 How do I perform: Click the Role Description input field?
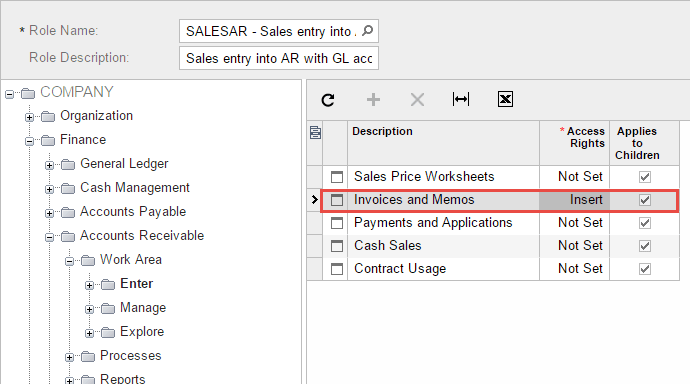click(279, 58)
